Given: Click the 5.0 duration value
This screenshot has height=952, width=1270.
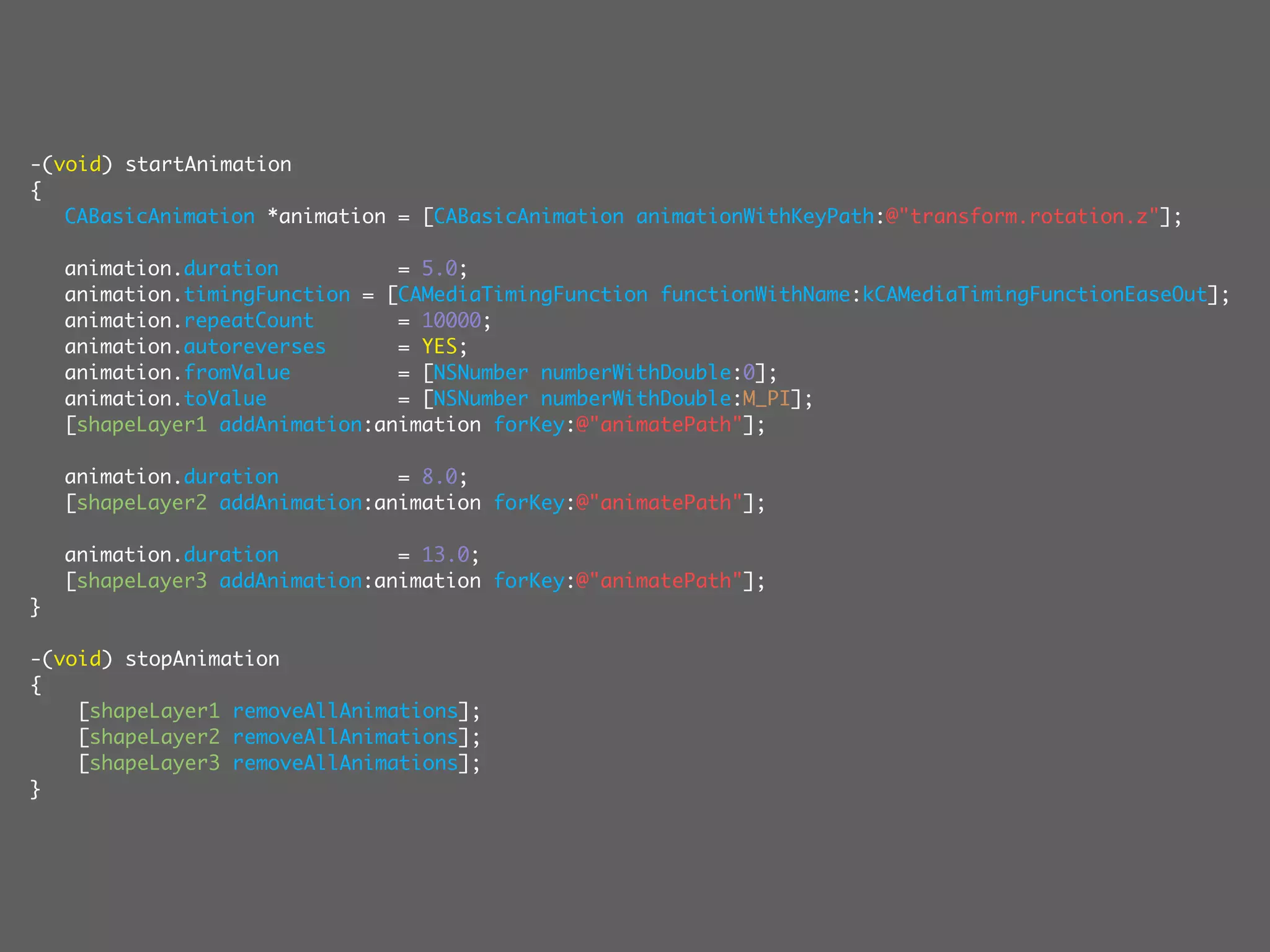Looking at the screenshot, I should click(x=439, y=269).
